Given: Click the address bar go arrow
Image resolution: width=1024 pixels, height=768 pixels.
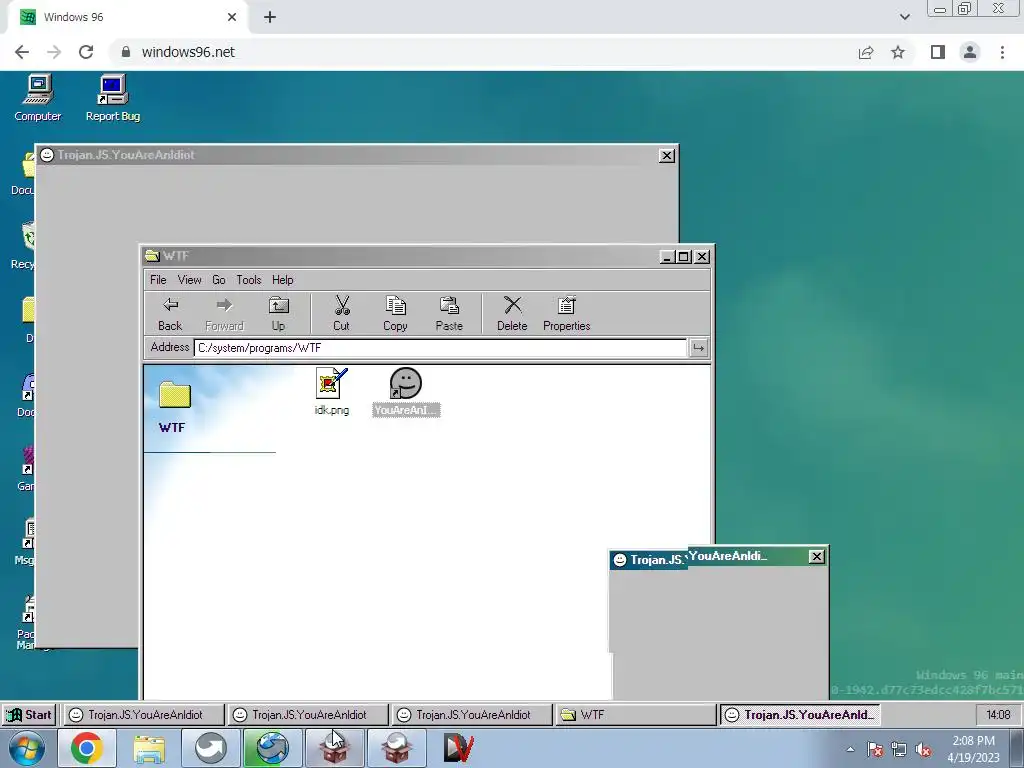Looking at the screenshot, I should [698, 348].
